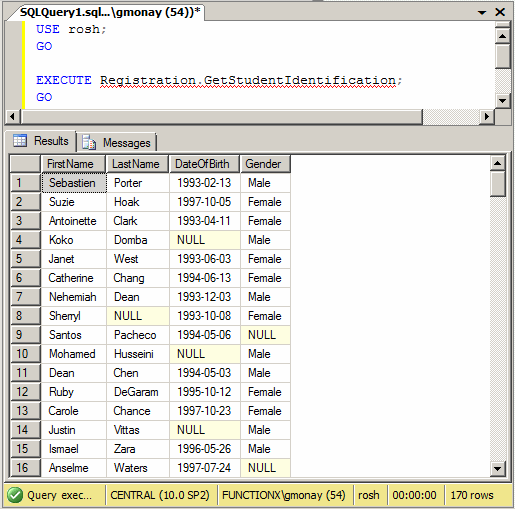Close the SQLQuery1.sql query window

(x=500, y=12)
